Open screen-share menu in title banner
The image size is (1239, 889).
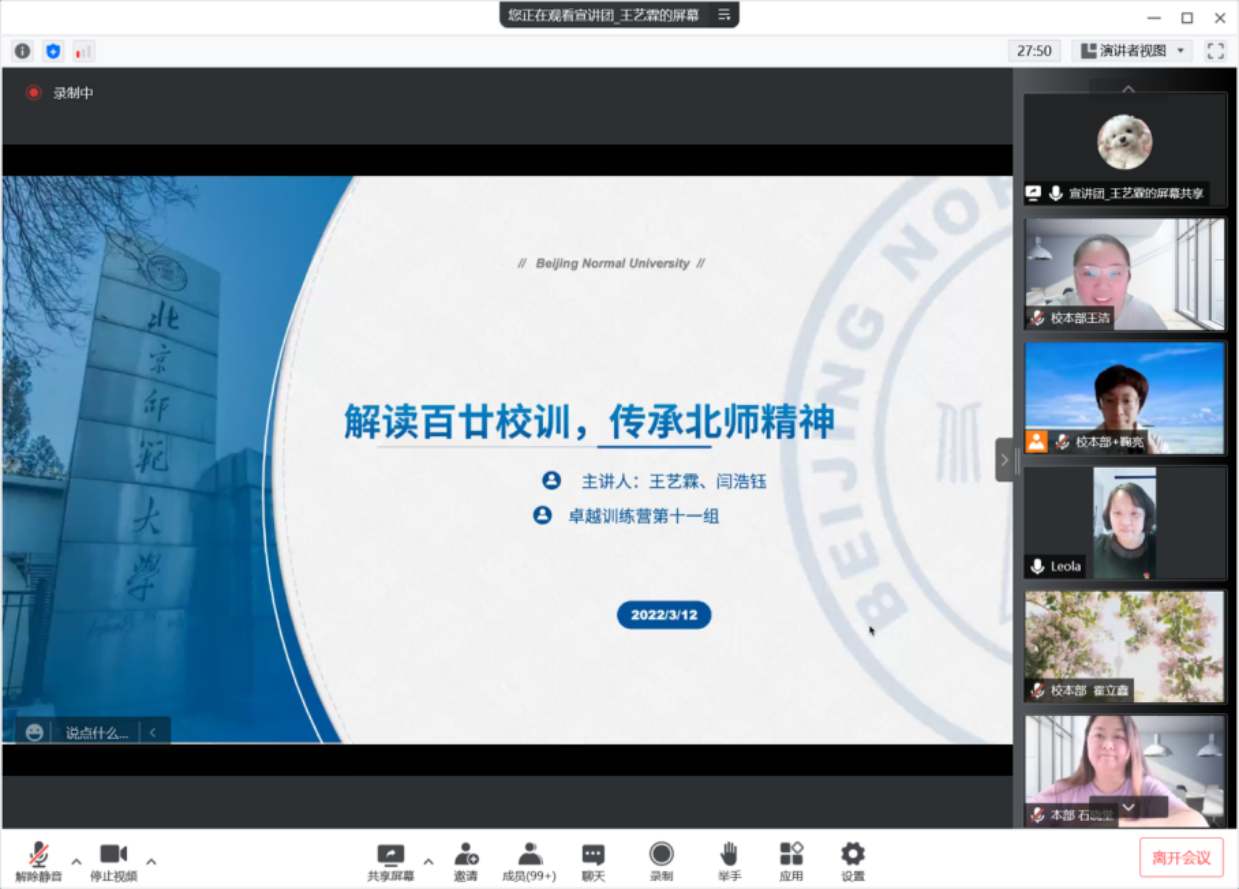click(723, 15)
